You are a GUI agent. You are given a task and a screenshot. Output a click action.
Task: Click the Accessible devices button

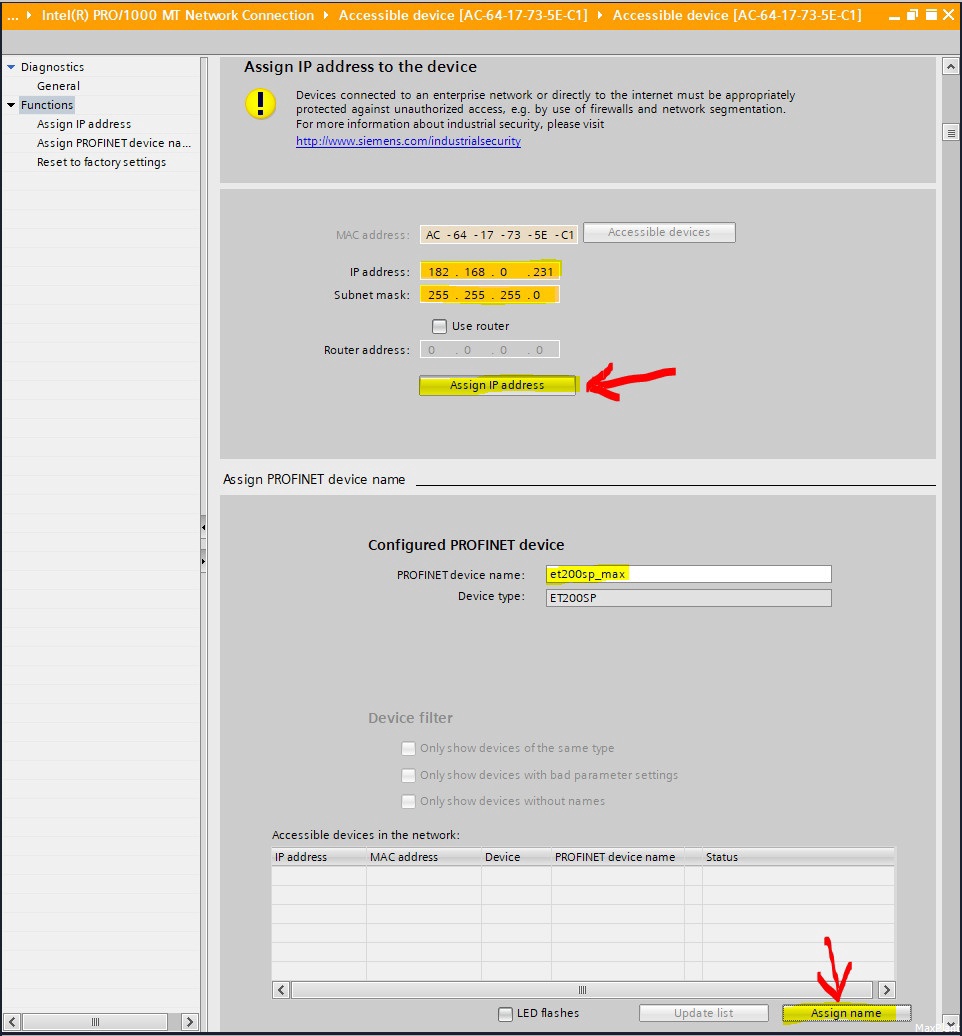point(659,233)
